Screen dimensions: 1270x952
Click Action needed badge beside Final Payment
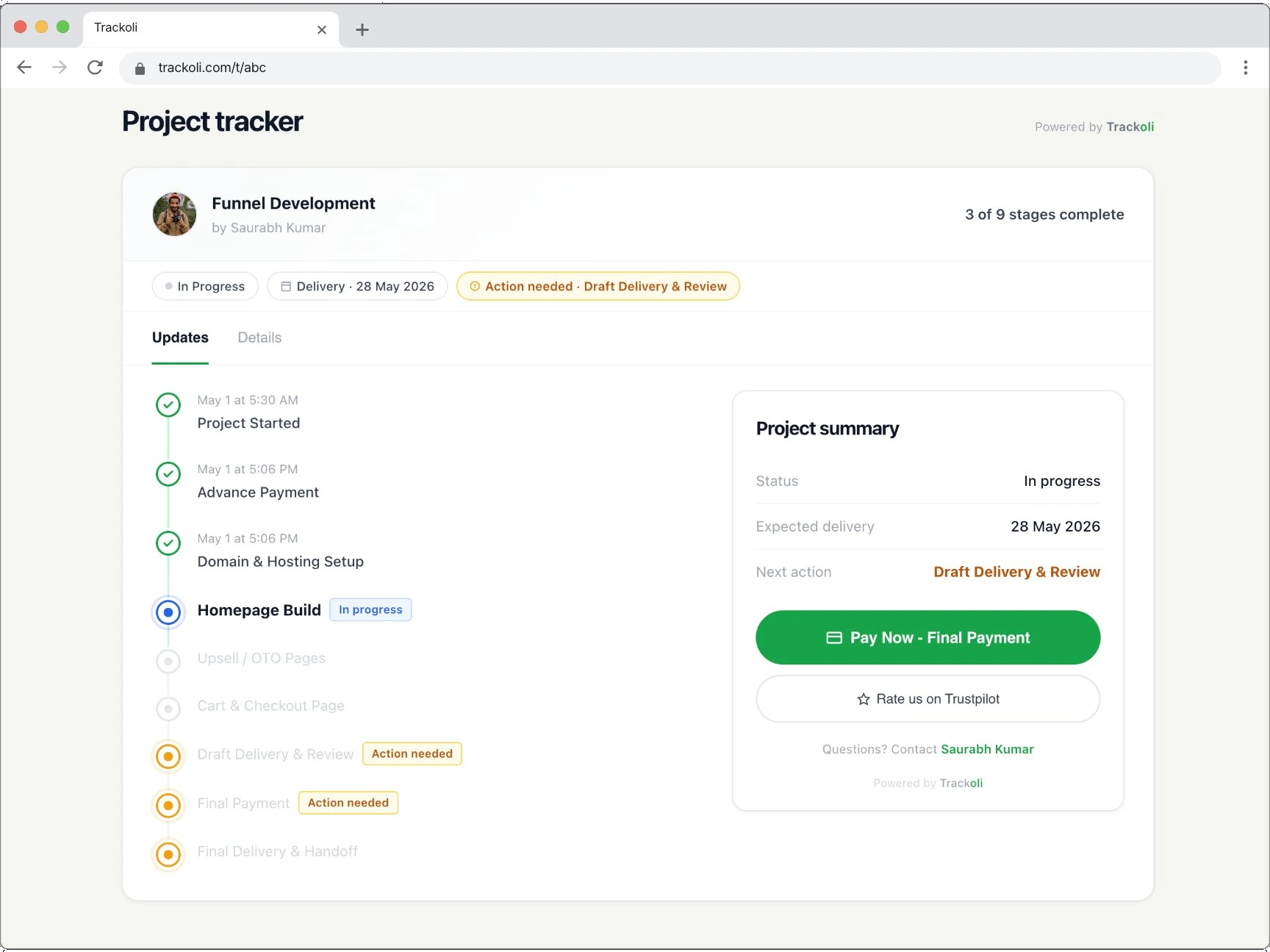point(348,803)
